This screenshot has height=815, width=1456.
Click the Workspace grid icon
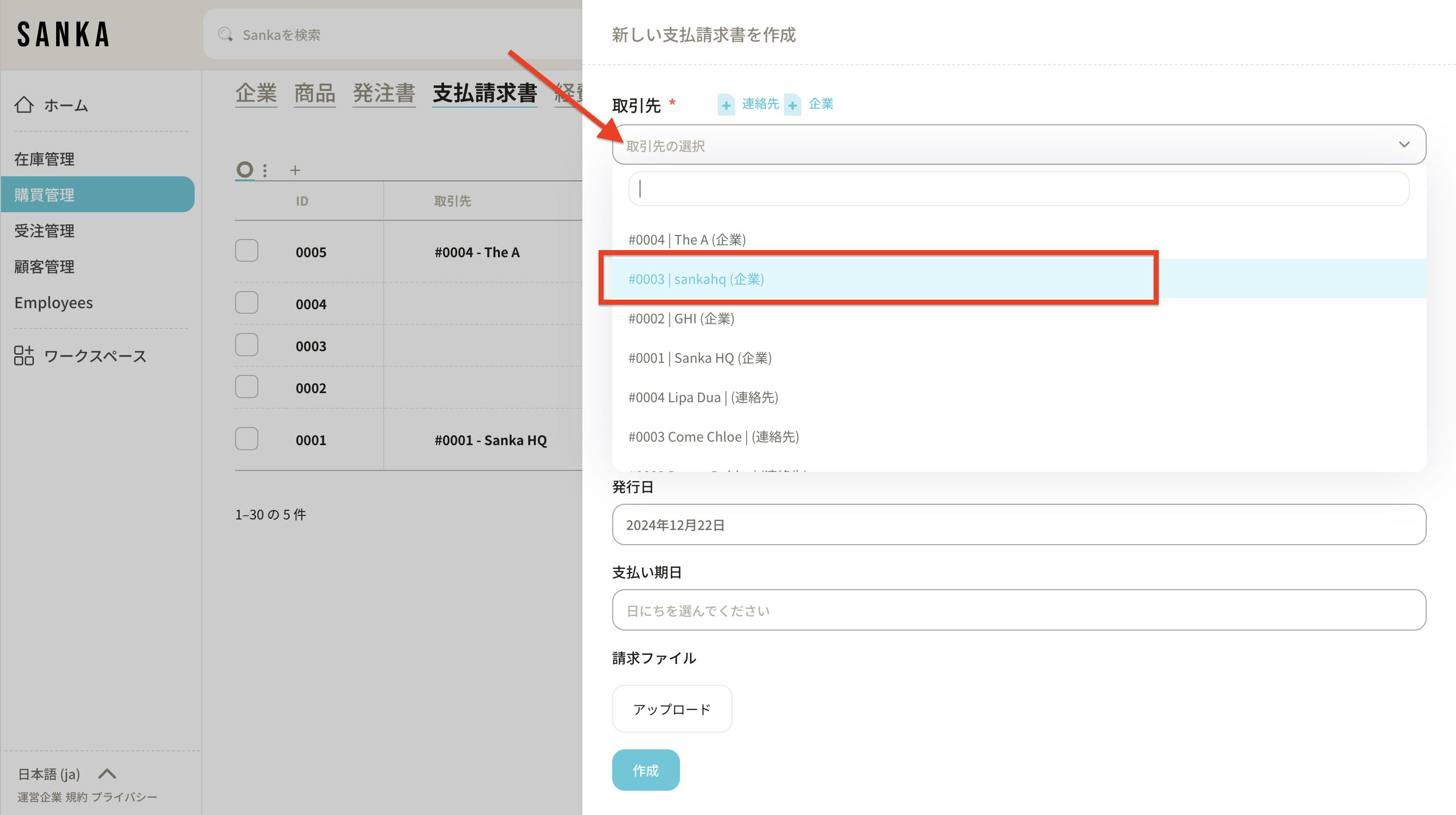24,356
